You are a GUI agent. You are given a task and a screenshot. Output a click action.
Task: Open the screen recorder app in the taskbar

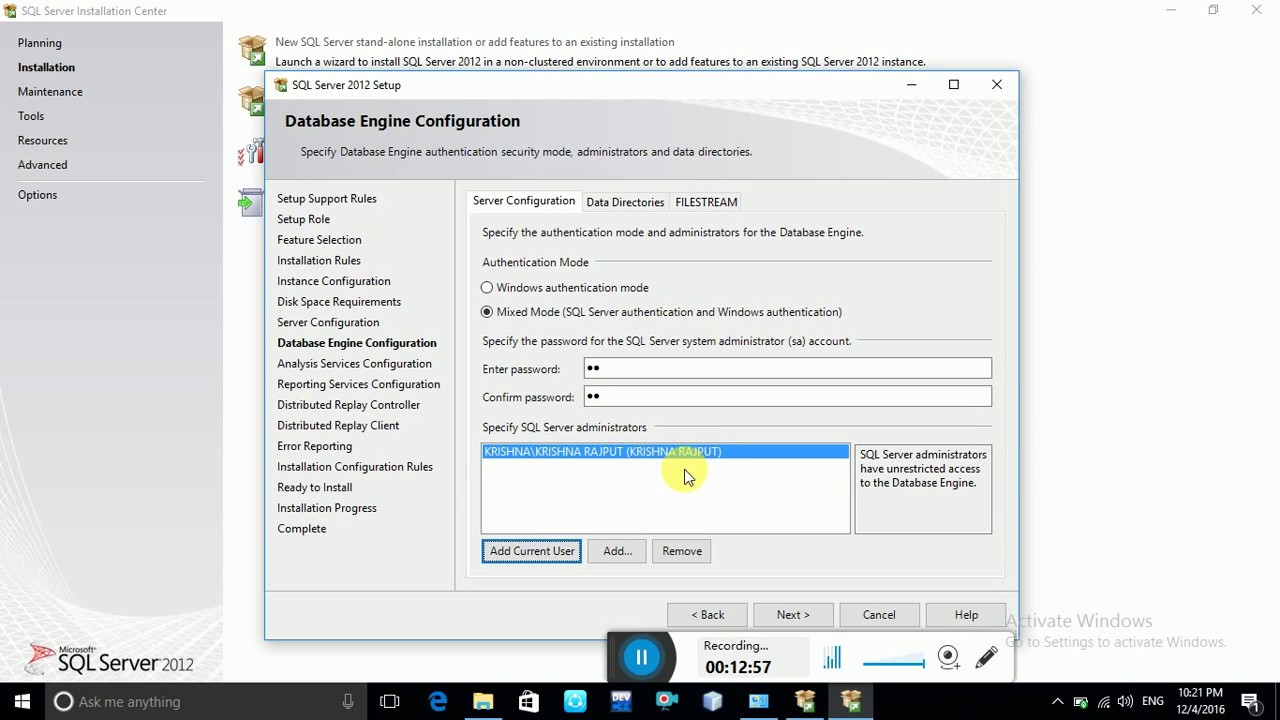(667, 701)
